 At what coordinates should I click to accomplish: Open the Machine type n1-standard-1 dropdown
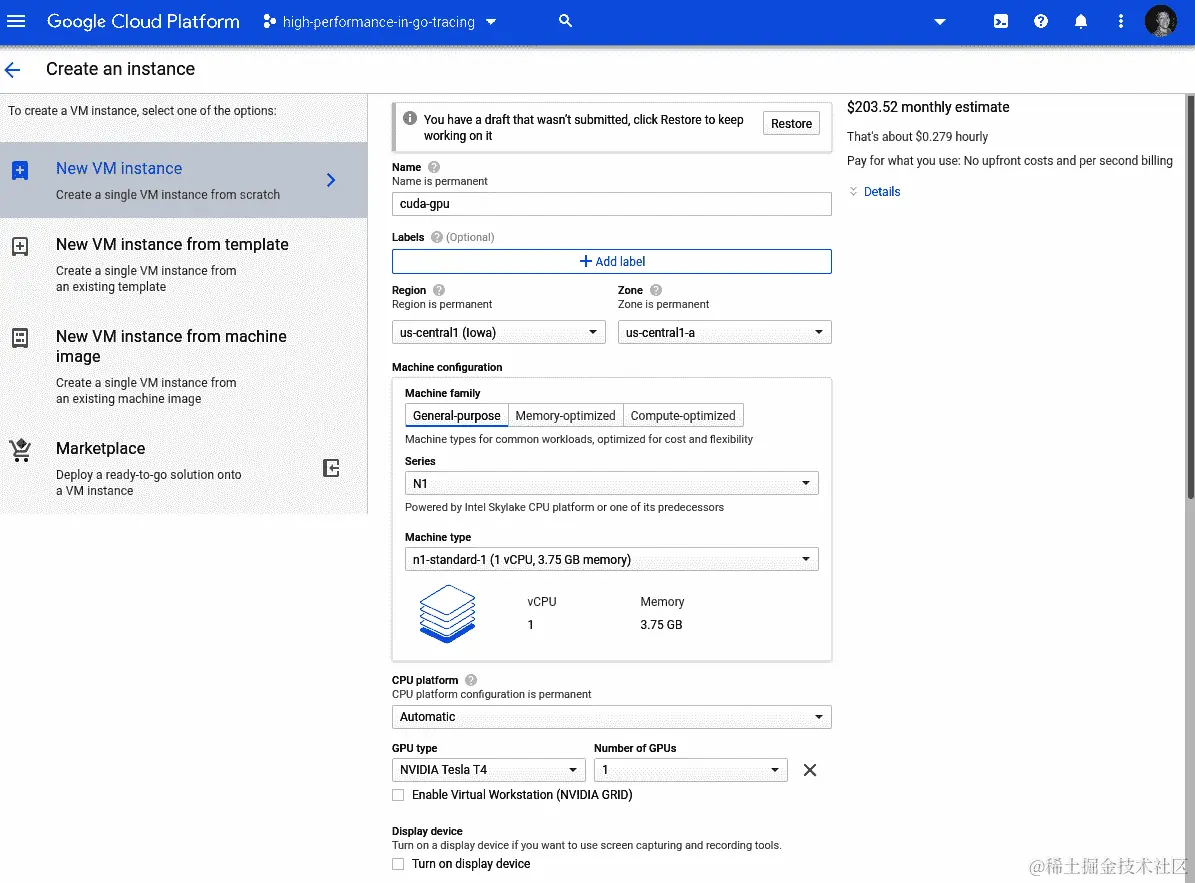point(611,559)
